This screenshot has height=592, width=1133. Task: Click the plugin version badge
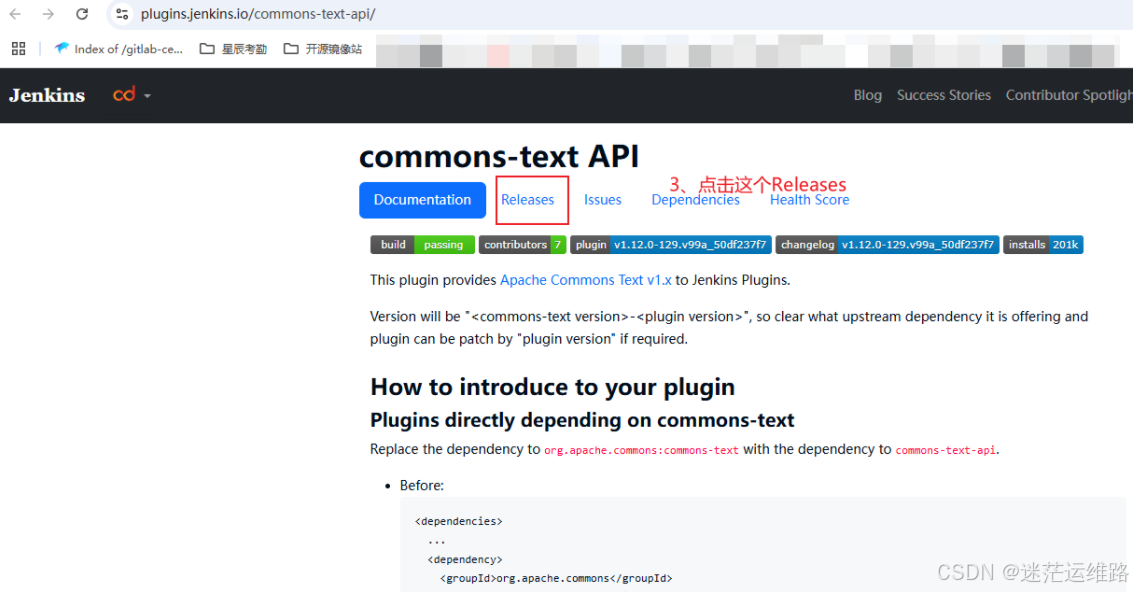pos(671,244)
